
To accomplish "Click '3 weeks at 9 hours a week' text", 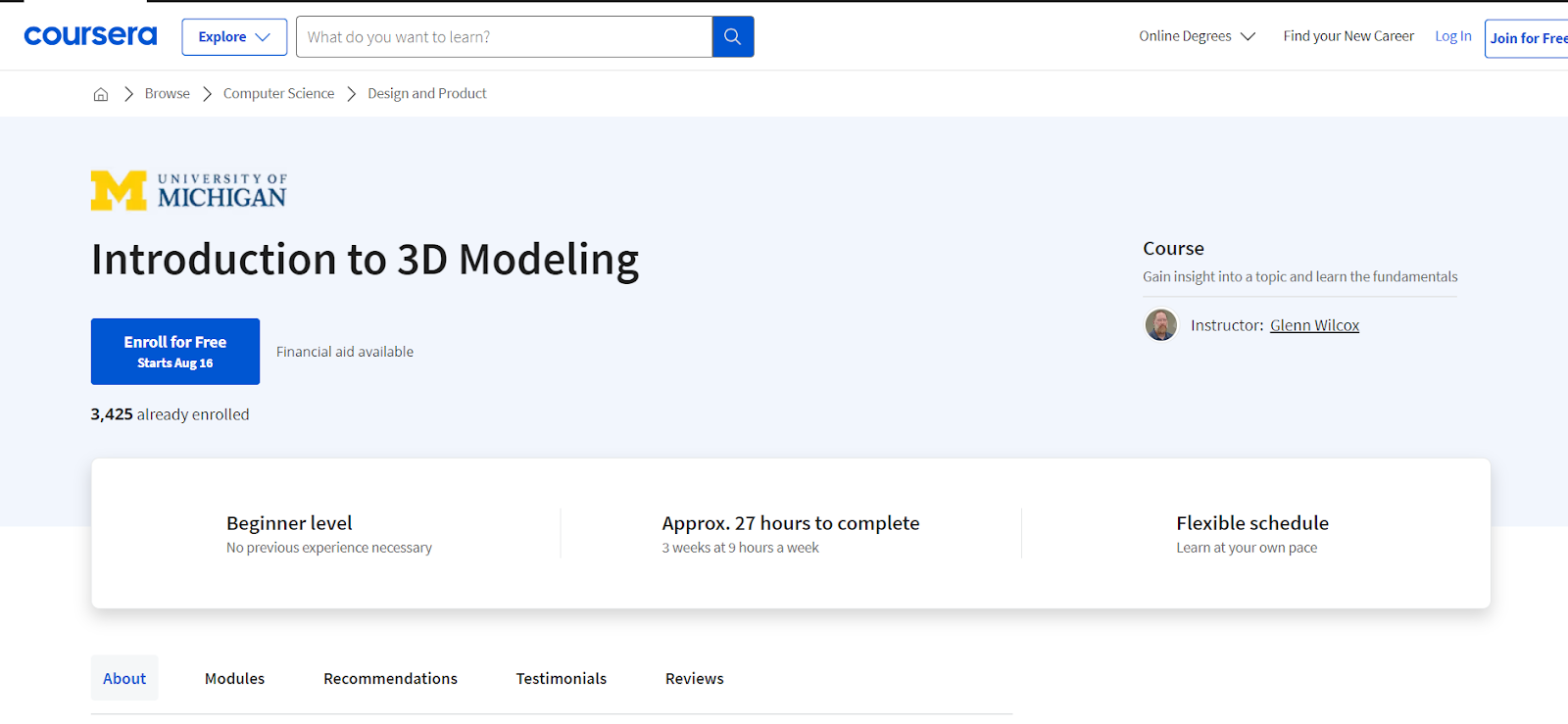I will 740,548.
